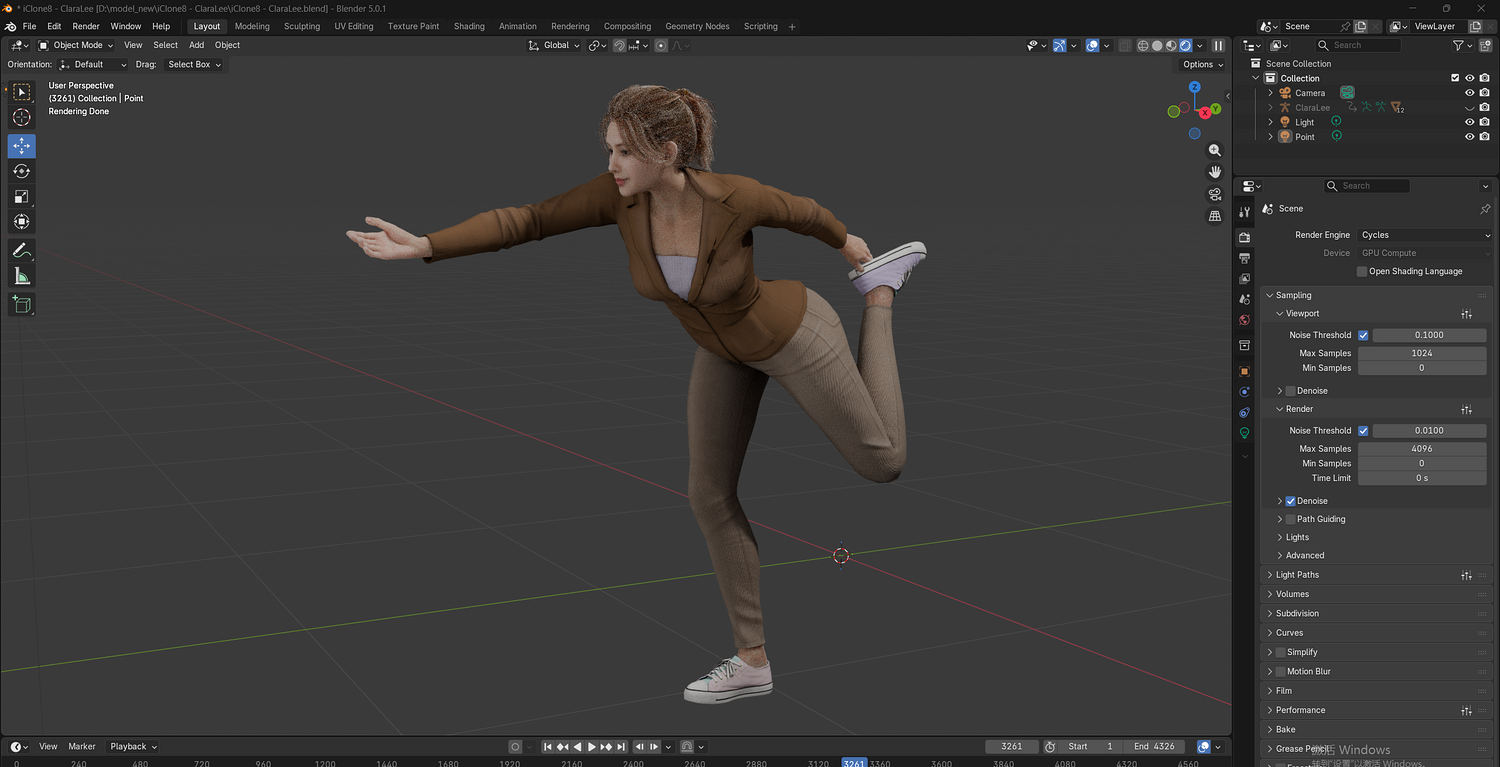
Task: Activate the Cursor tool
Action: click(21, 118)
